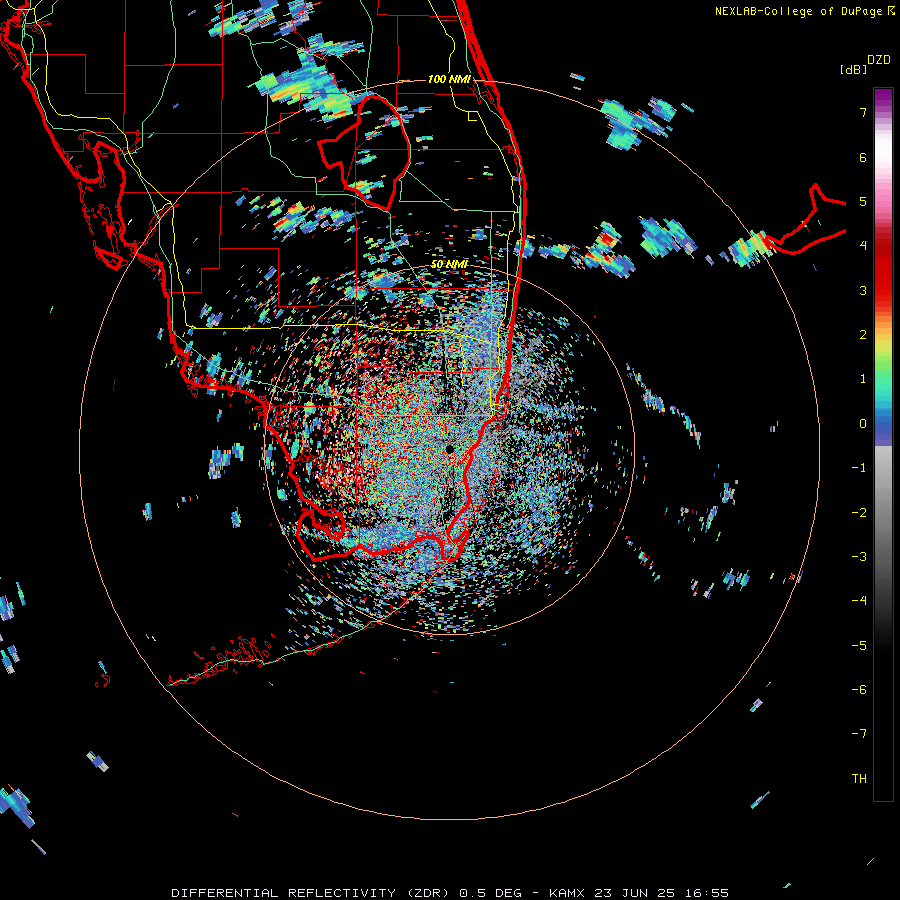Click the -6 value on the color scale
900x900 pixels.
pos(859,689)
